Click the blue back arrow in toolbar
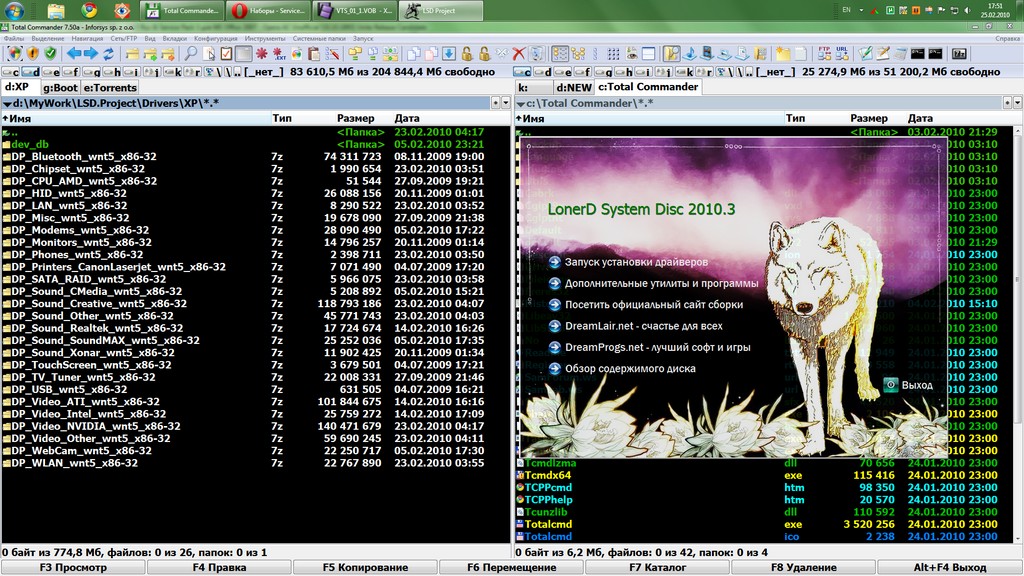1024x576 pixels. [74, 53]
